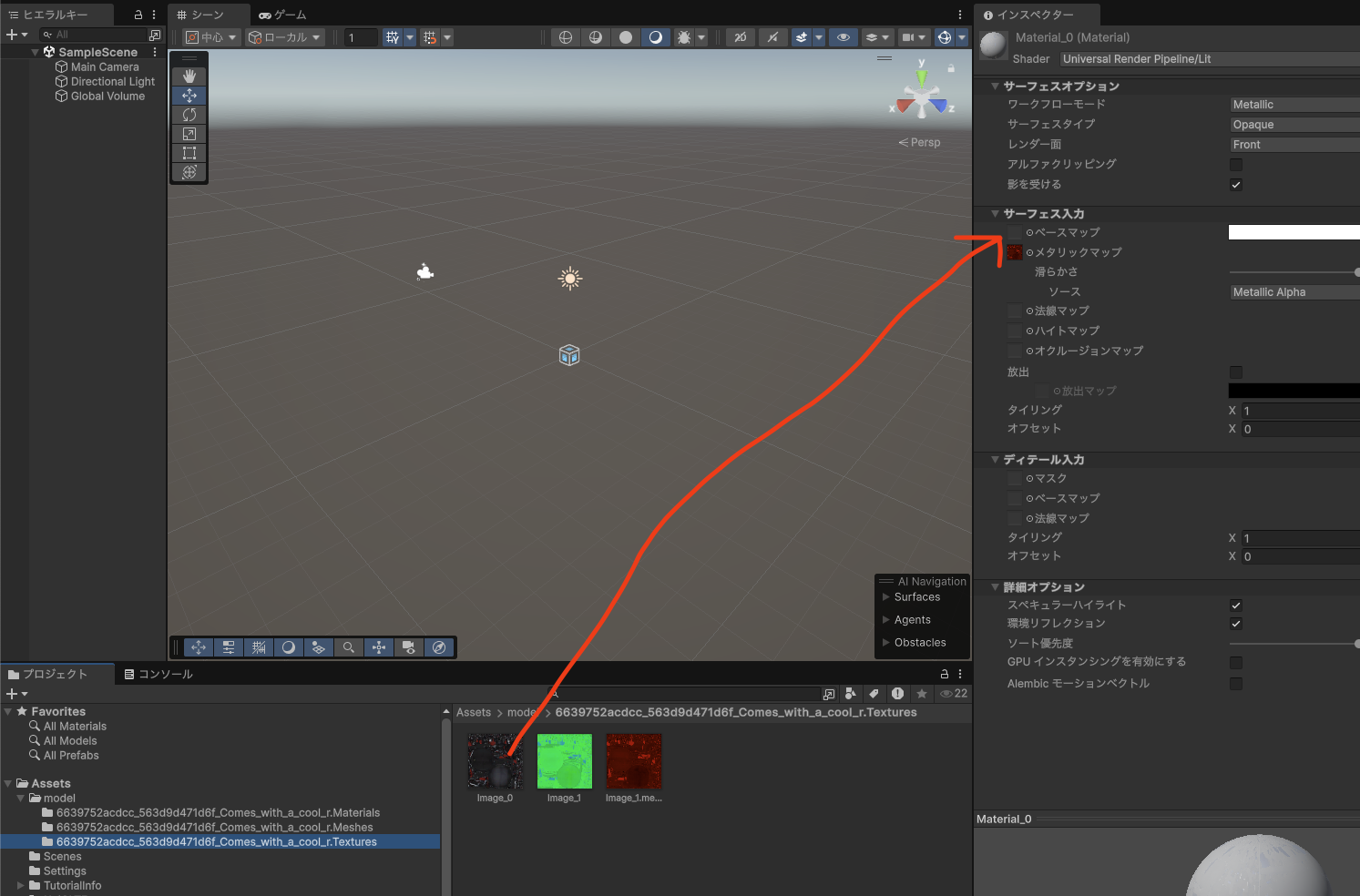
Task: Open the ローカル pivot orientation dropdown
Action: 285,37
